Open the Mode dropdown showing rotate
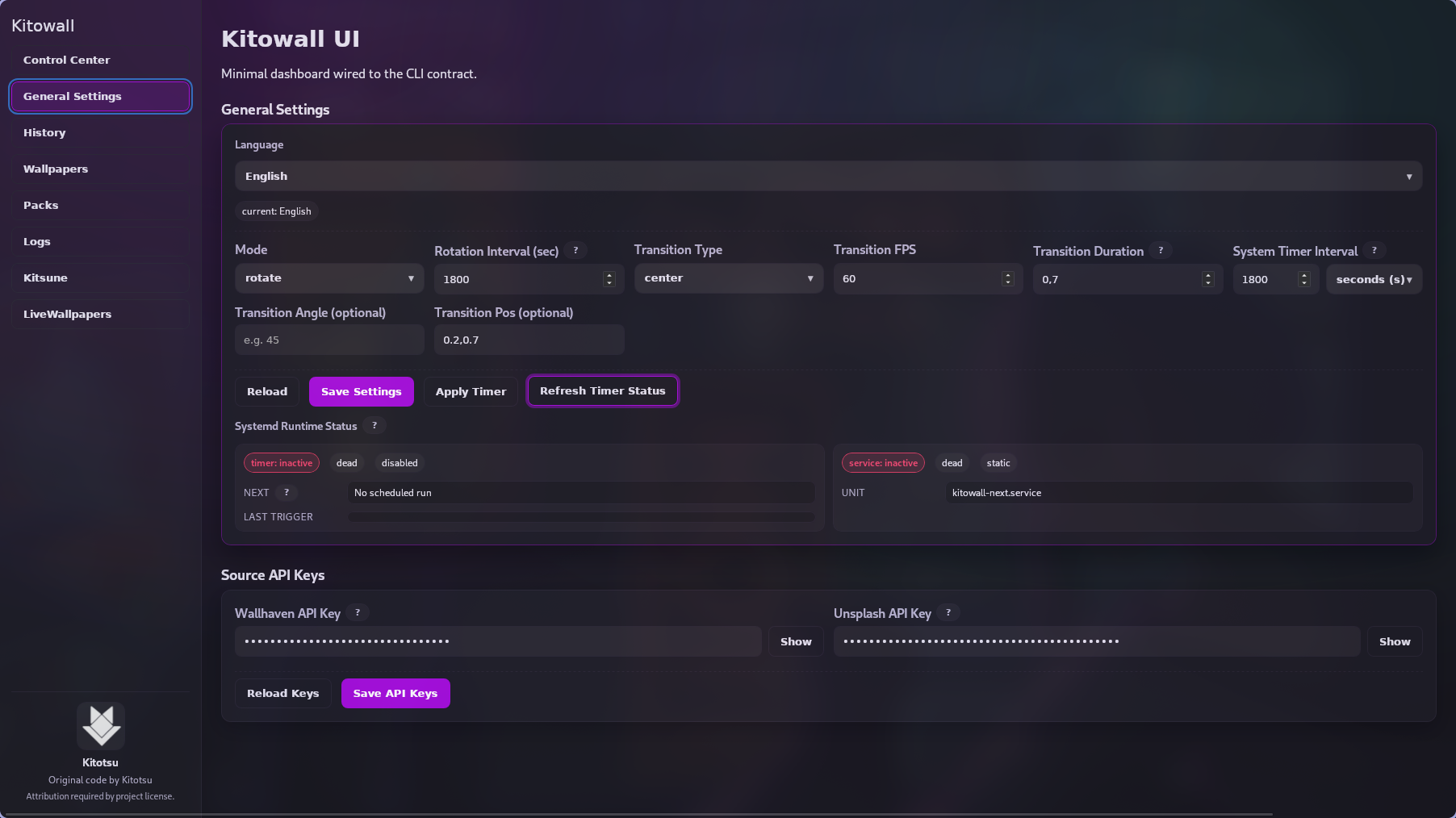 (328, 278)
